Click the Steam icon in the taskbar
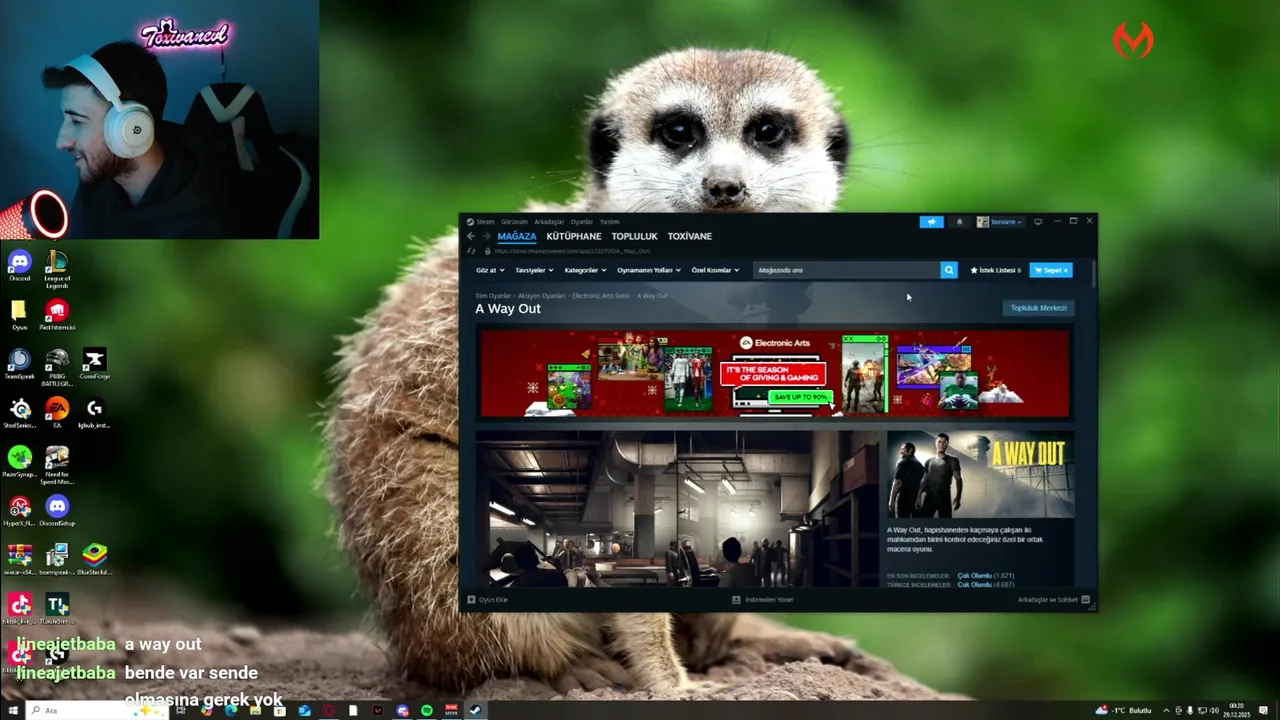1280x720 pixels. [x=475, y=710]
